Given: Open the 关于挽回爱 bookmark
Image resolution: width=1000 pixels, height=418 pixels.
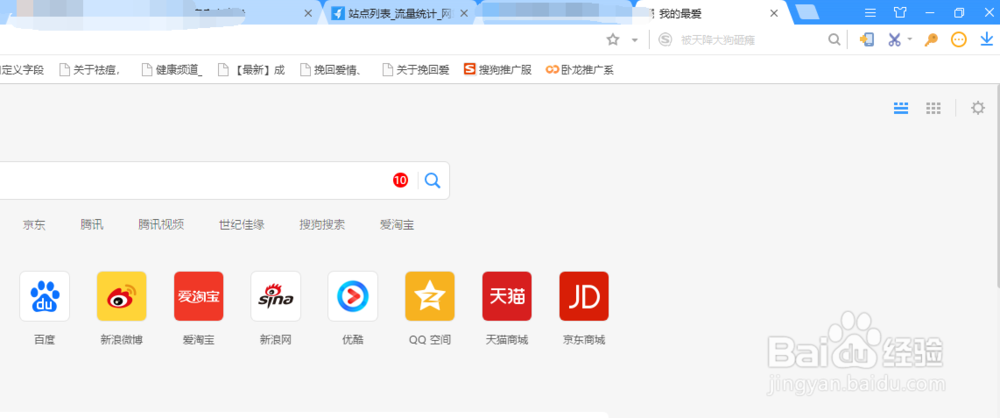Looking at the screenshot, I should [415, 70].
